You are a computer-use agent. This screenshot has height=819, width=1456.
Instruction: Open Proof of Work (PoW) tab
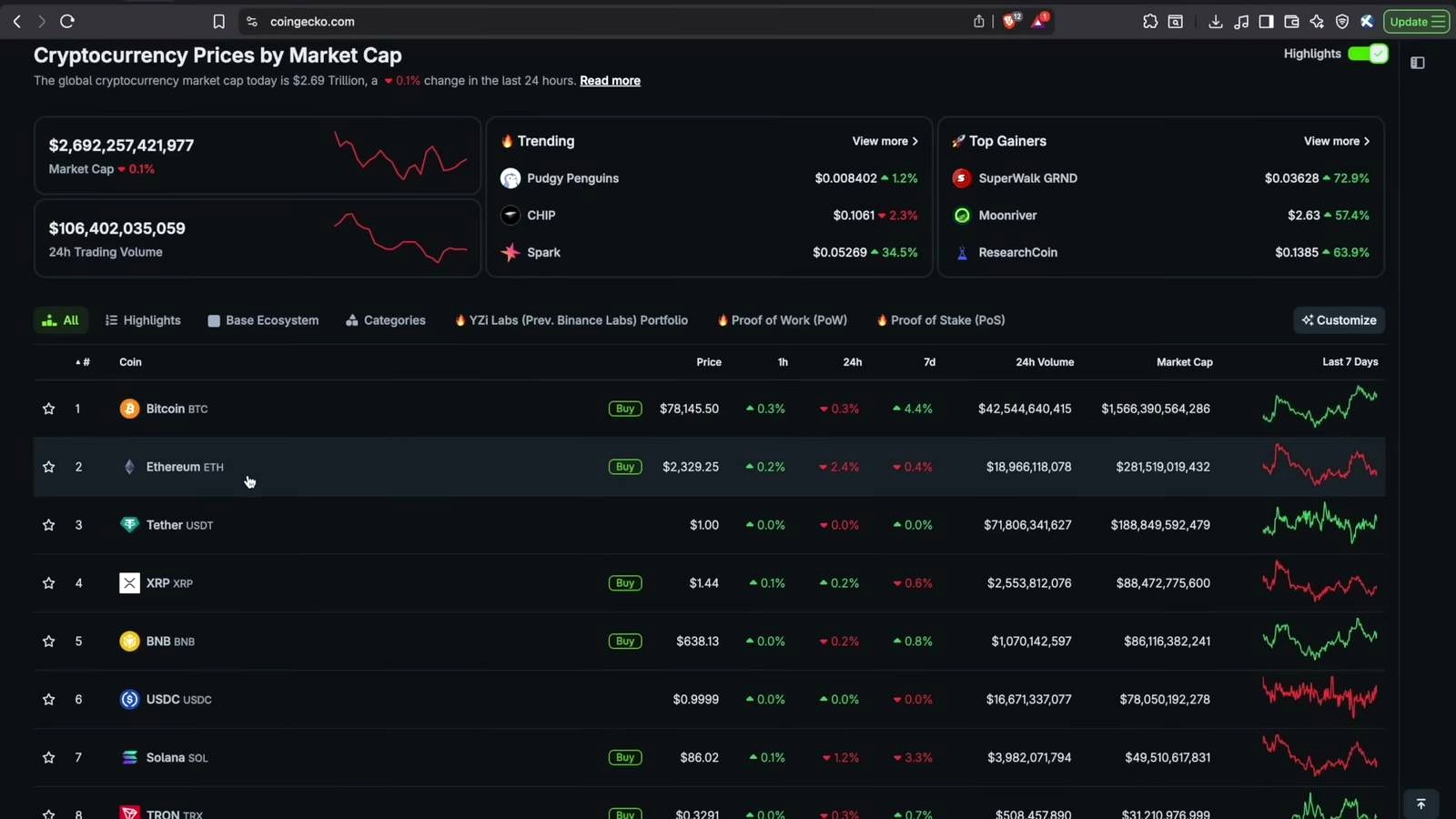[x=783, y=320]
